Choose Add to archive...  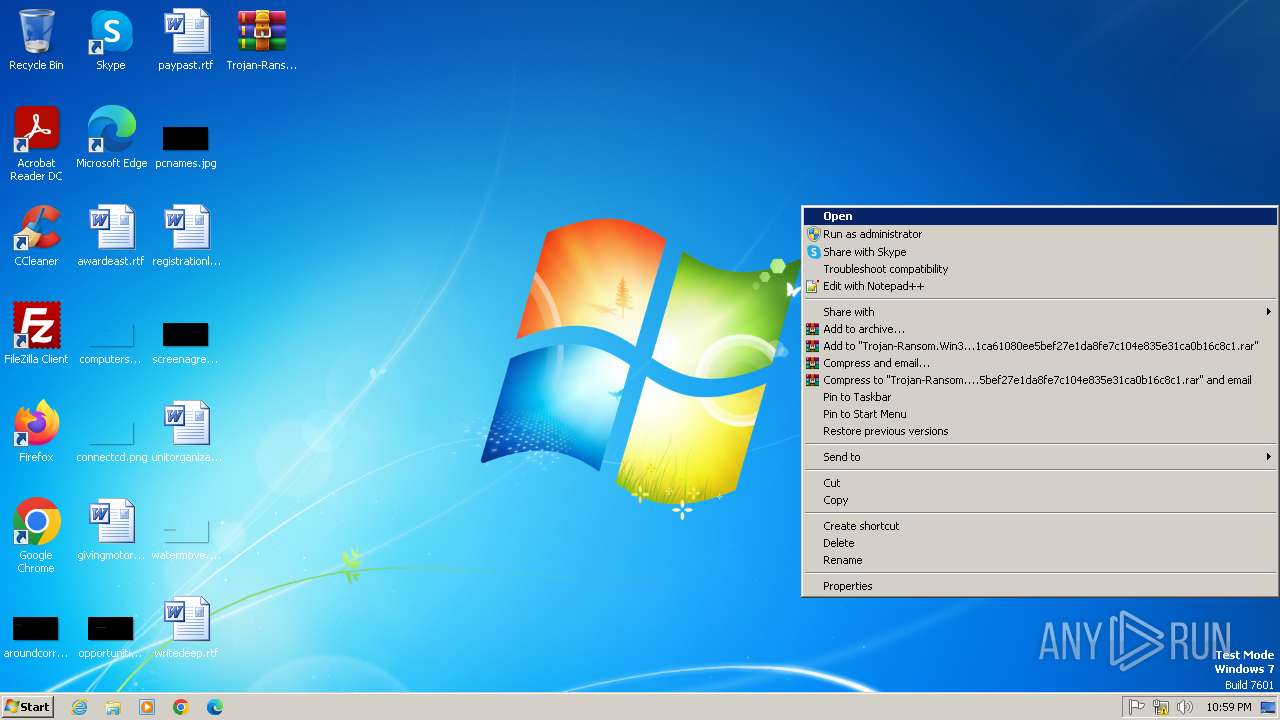click(1040, 329)
